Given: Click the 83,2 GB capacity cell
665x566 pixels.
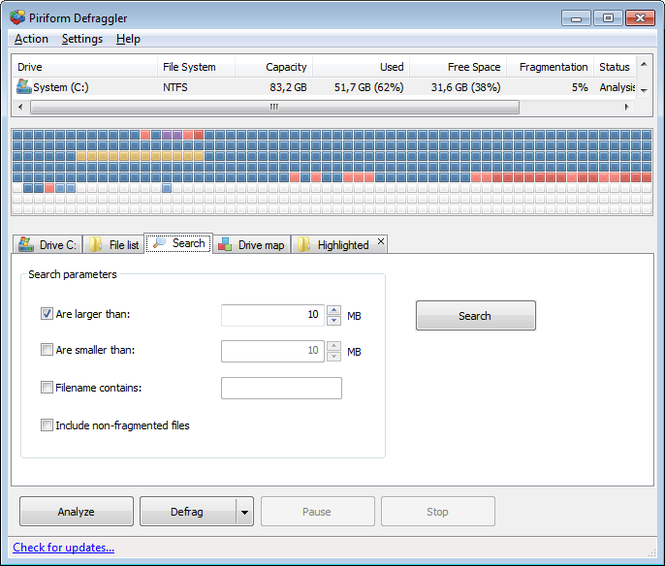Looking at the screenshot, I should (x=288, y=87).
